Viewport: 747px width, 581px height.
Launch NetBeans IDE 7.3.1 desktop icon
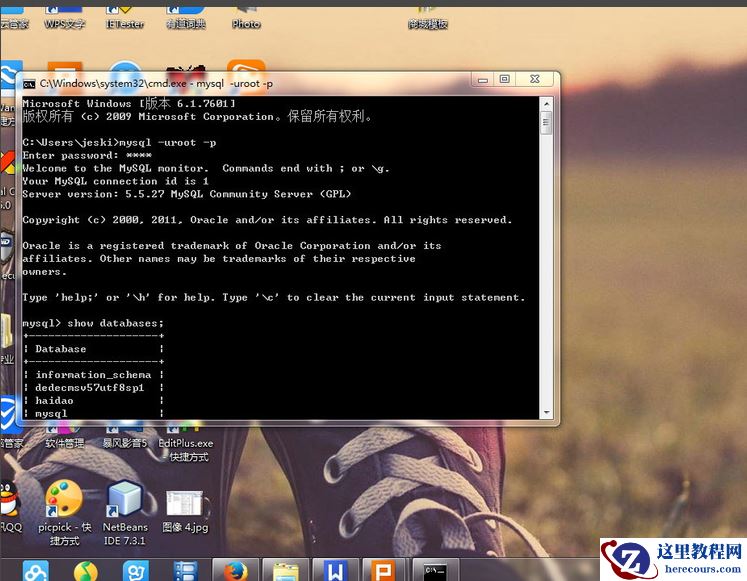125,512
